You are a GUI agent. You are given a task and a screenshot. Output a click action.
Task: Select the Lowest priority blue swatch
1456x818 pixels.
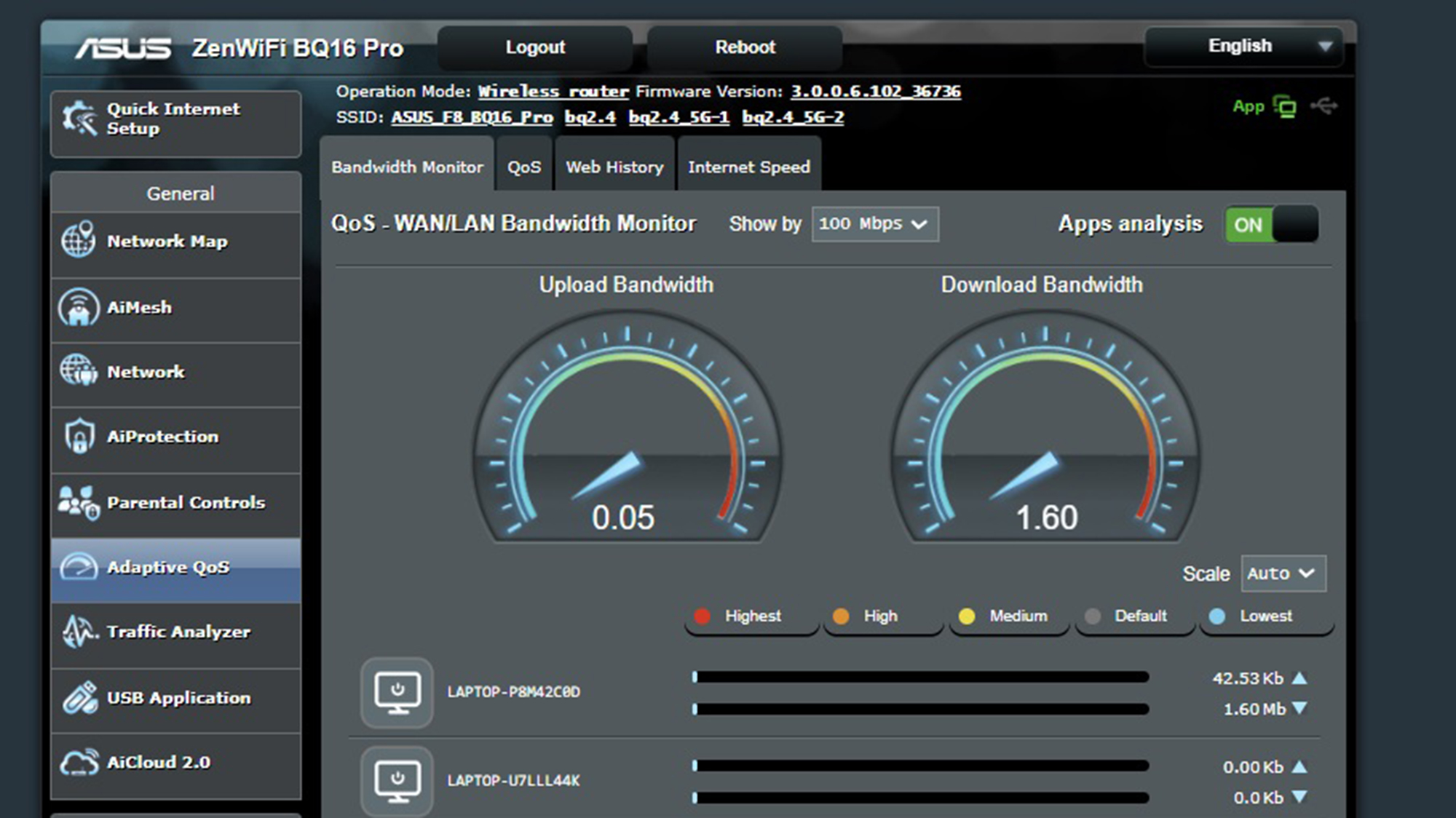1217,616
